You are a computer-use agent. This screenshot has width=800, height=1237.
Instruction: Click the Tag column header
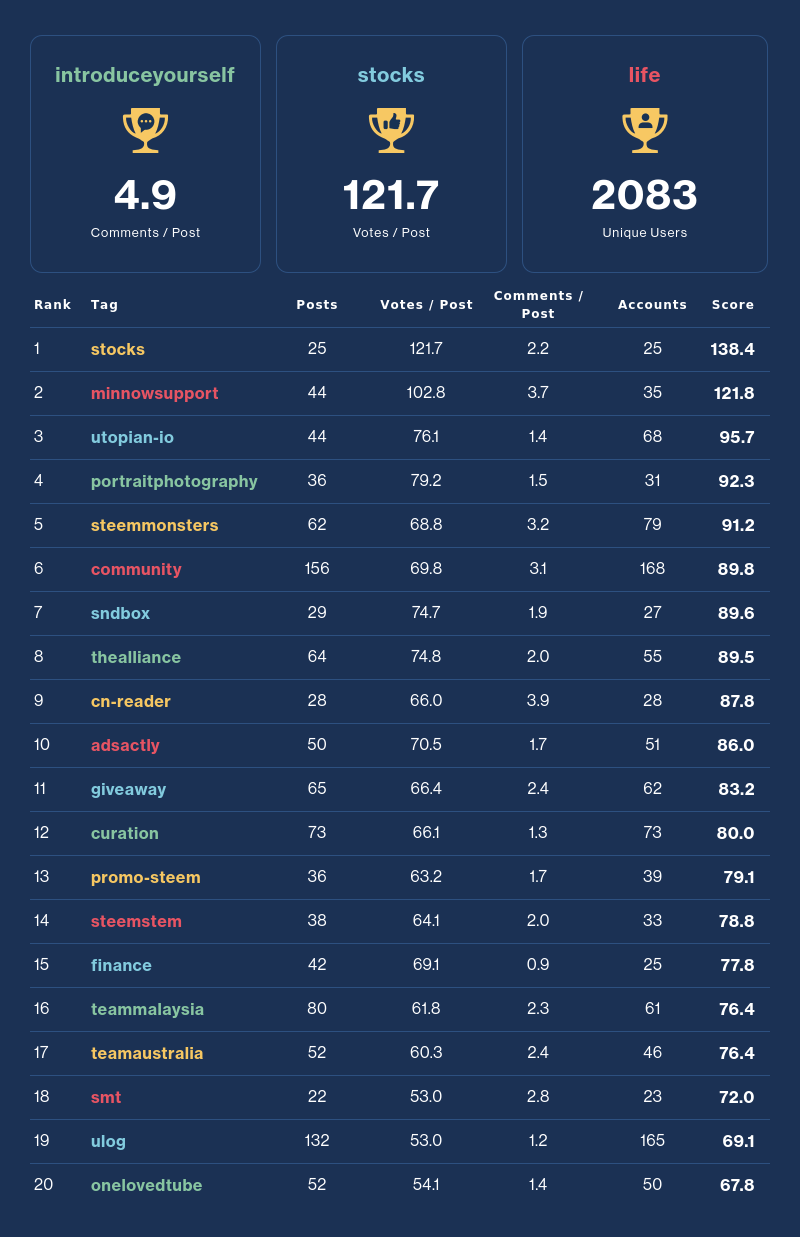click(x=105, y=305)
